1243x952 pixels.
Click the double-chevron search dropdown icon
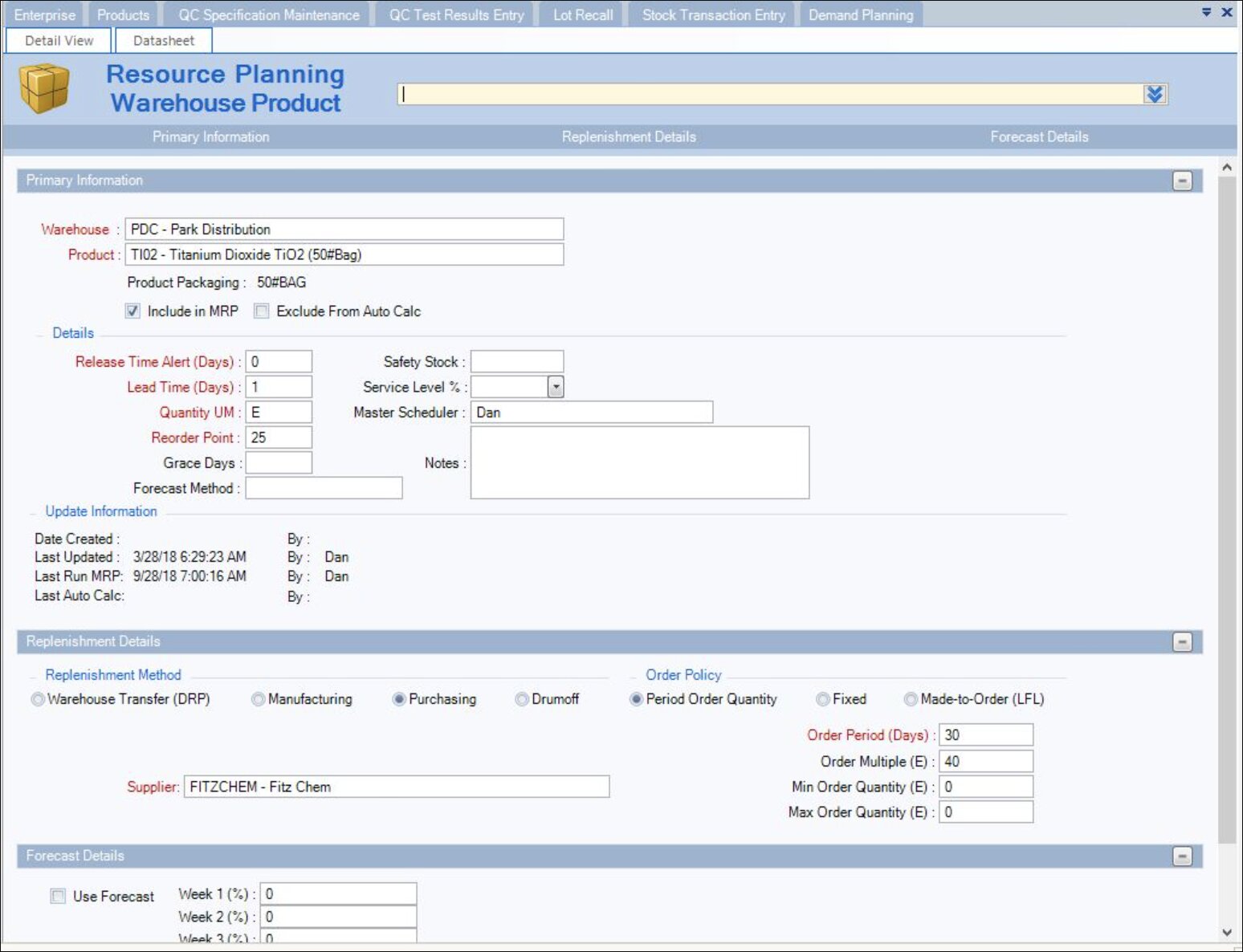point(1154,95)
